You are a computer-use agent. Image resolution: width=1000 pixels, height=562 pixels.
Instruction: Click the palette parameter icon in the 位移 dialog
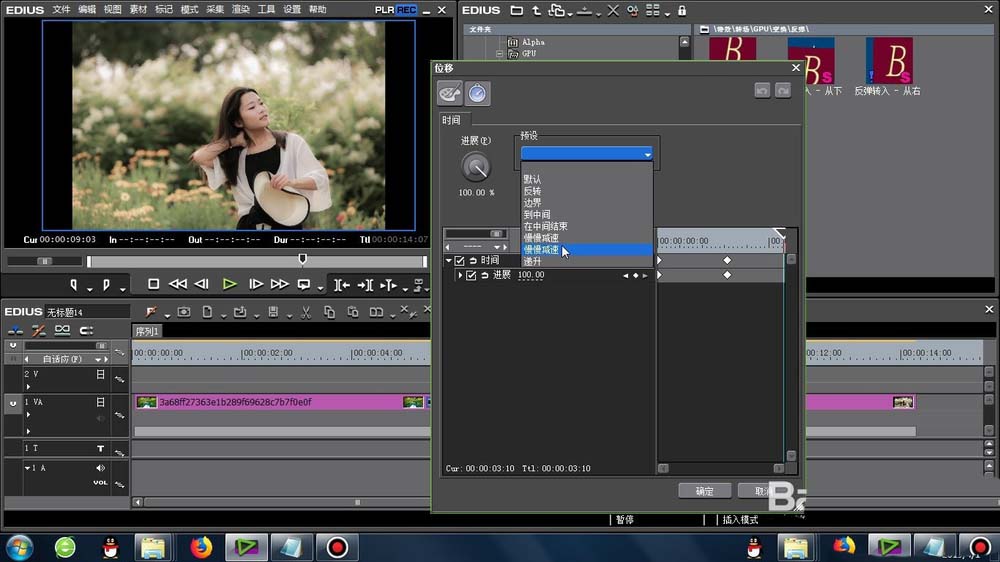pos(450,93)
